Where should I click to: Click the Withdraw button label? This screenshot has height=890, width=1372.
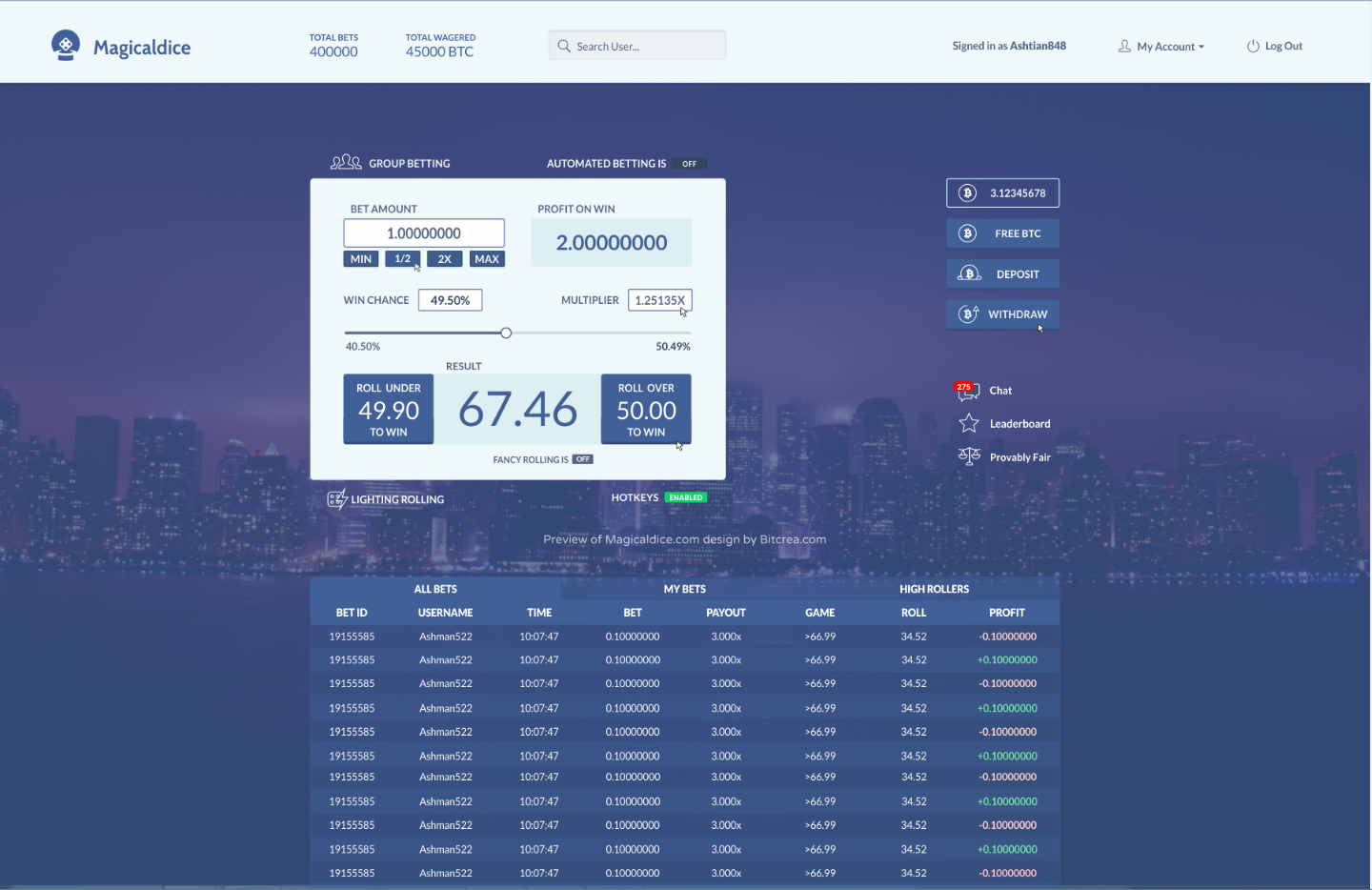tap(1018, 314)
